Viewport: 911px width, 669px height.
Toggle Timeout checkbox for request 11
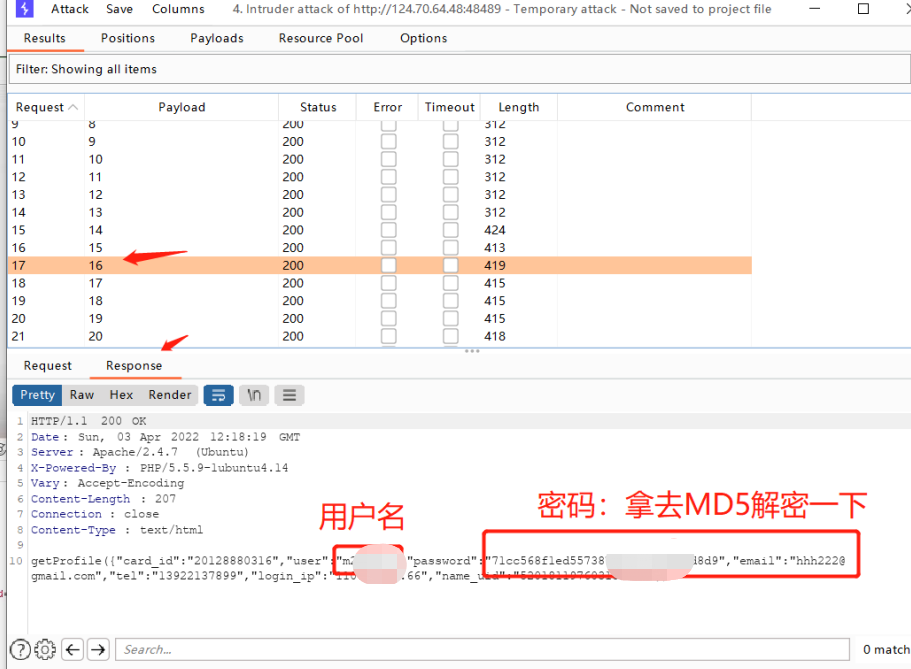450,159
